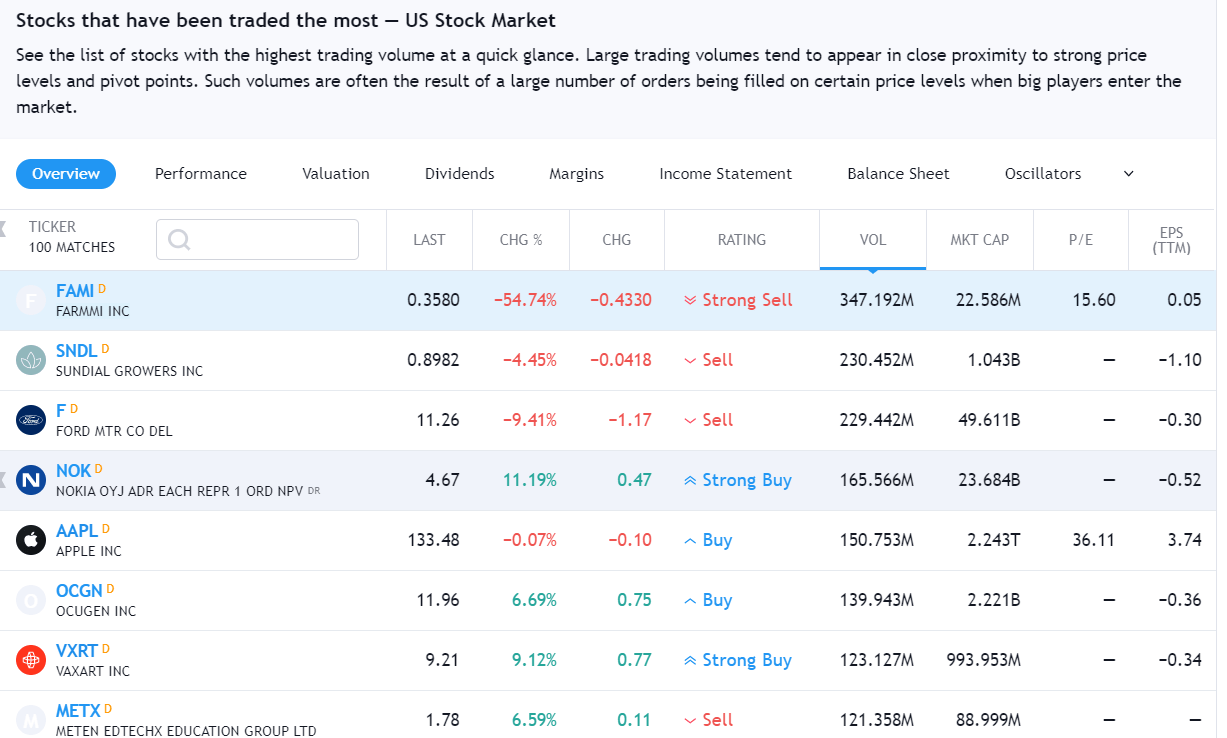Expand more tabs chevron after Oscillators
Image resolution: width=1227 pixels, height=738 pixels.
pyautogui.click(x=1128, y=174)
